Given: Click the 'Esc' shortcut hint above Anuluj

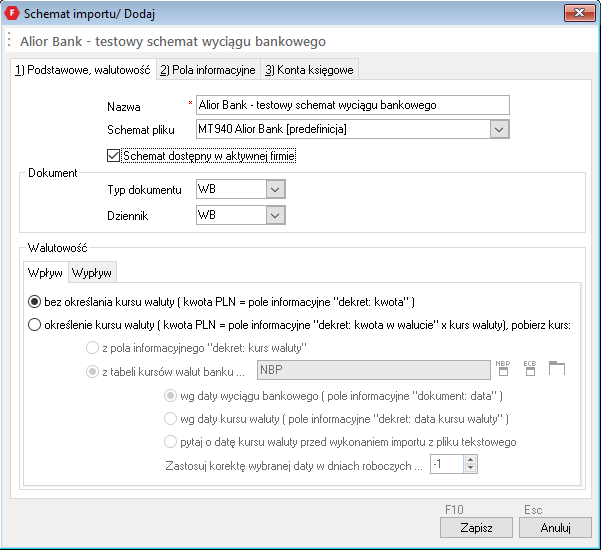Looking at the screenshot, I should pos(533,510).
